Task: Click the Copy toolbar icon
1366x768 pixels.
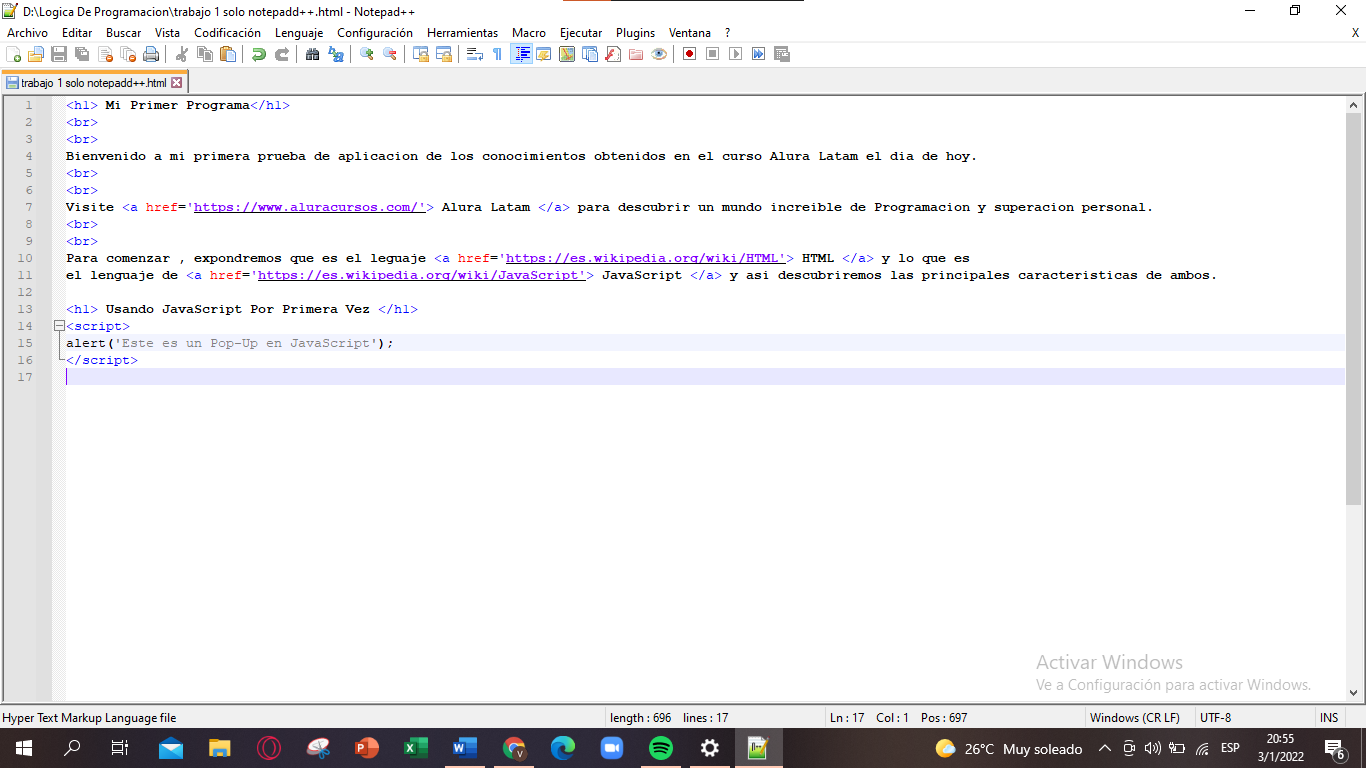Action: [x=205, y=54]
